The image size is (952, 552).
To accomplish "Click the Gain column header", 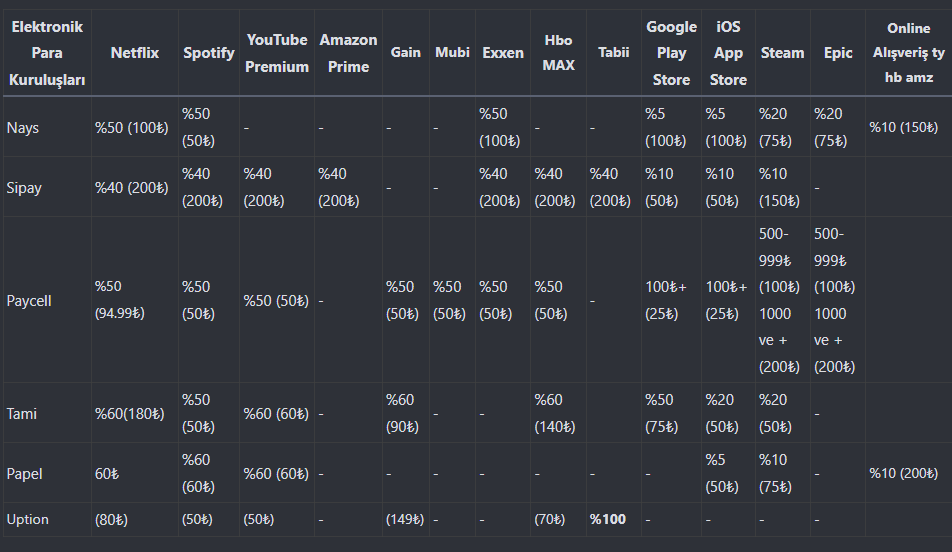I will click(406, 52).
